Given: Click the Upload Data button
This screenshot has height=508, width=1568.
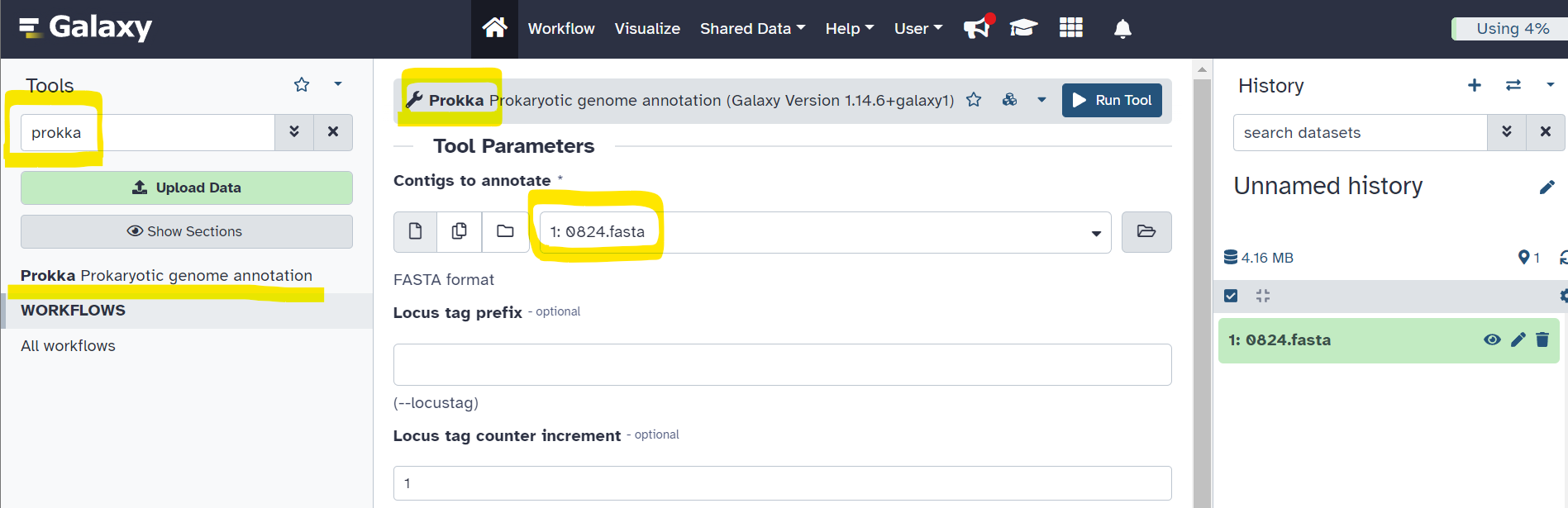Looking at the screenshot, I should coord(187,188).
